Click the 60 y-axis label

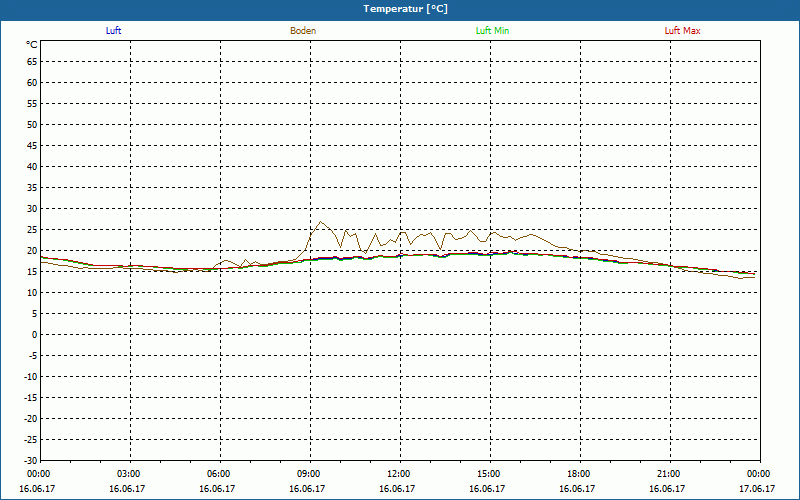pyautogui.click(x=32, y=83)
